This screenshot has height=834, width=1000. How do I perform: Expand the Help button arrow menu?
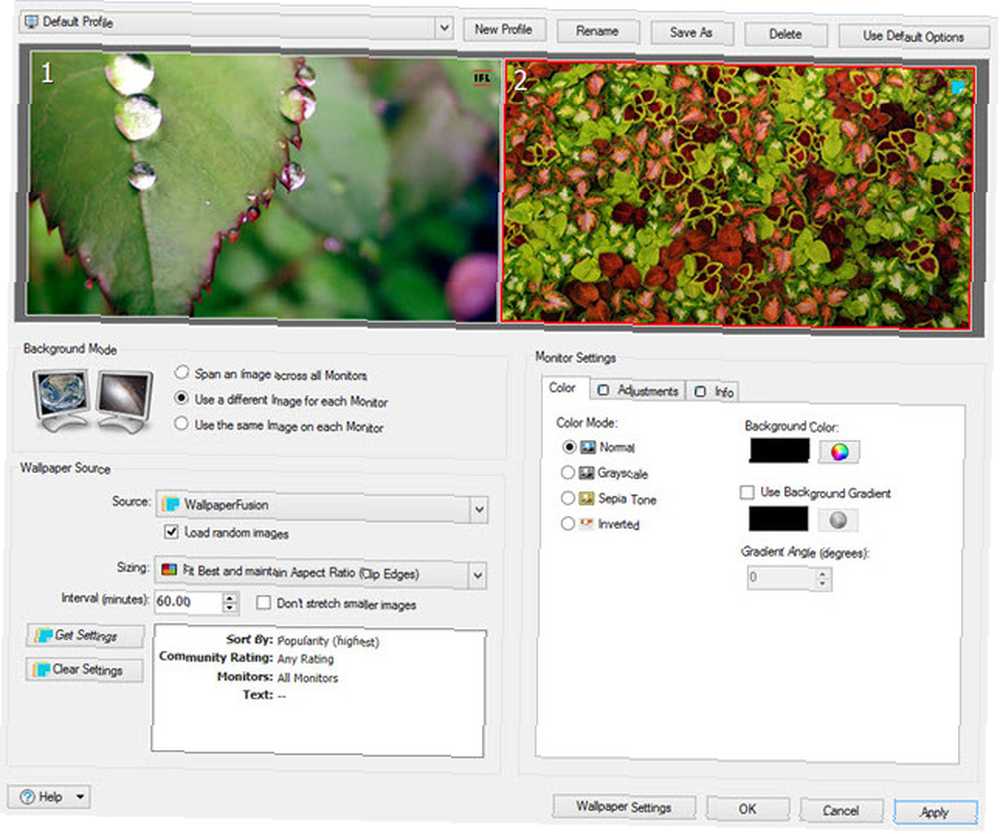(80, 796)
